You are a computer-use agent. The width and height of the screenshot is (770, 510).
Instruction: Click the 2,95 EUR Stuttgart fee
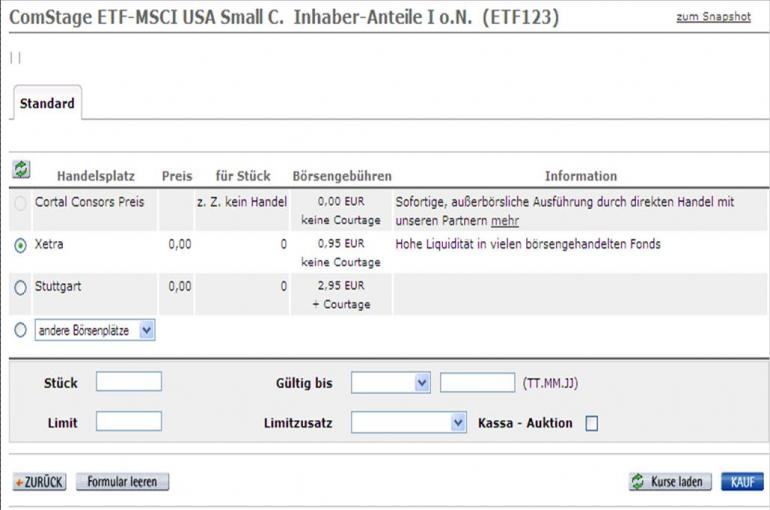pos(341,286)
